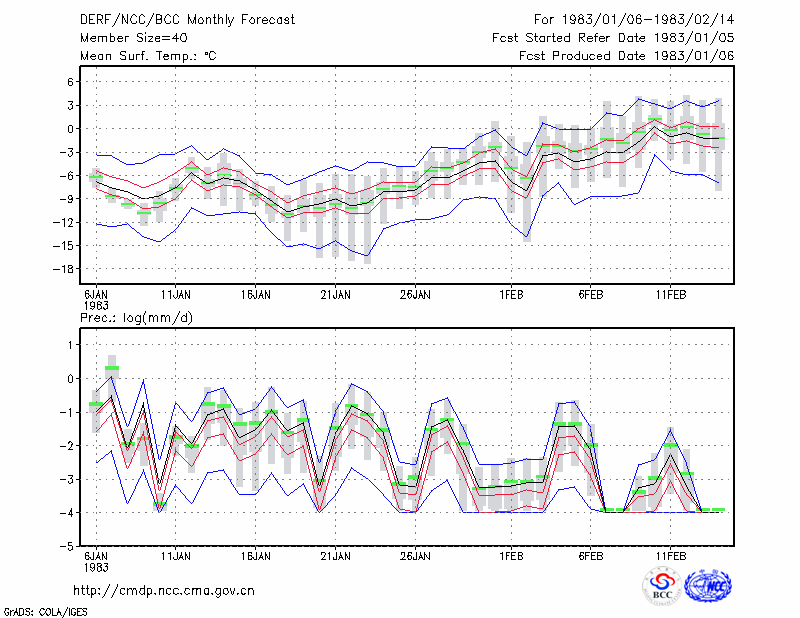800x618 pixels.
Task: Click the Prec.: log(mm/d) chart label
Action: pyautogui.click(x=137, y=318)
